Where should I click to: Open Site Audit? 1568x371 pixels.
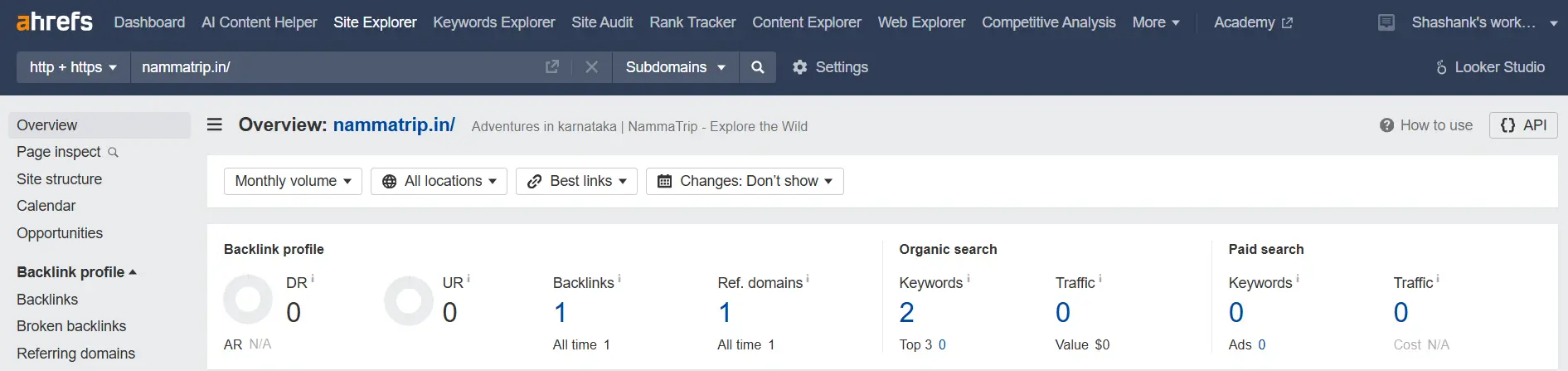602,22
